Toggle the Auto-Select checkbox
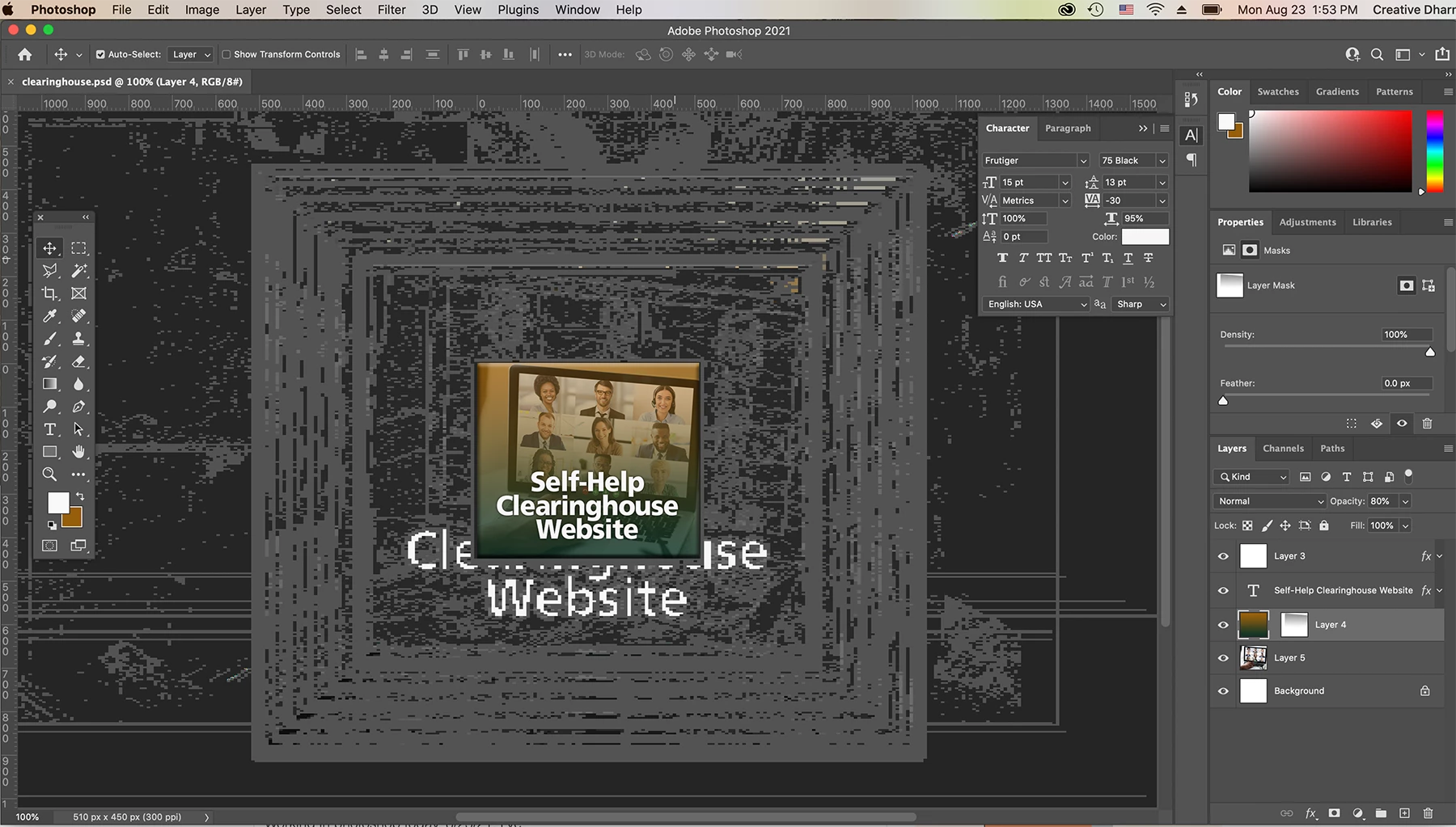 (x=100, y=54)
